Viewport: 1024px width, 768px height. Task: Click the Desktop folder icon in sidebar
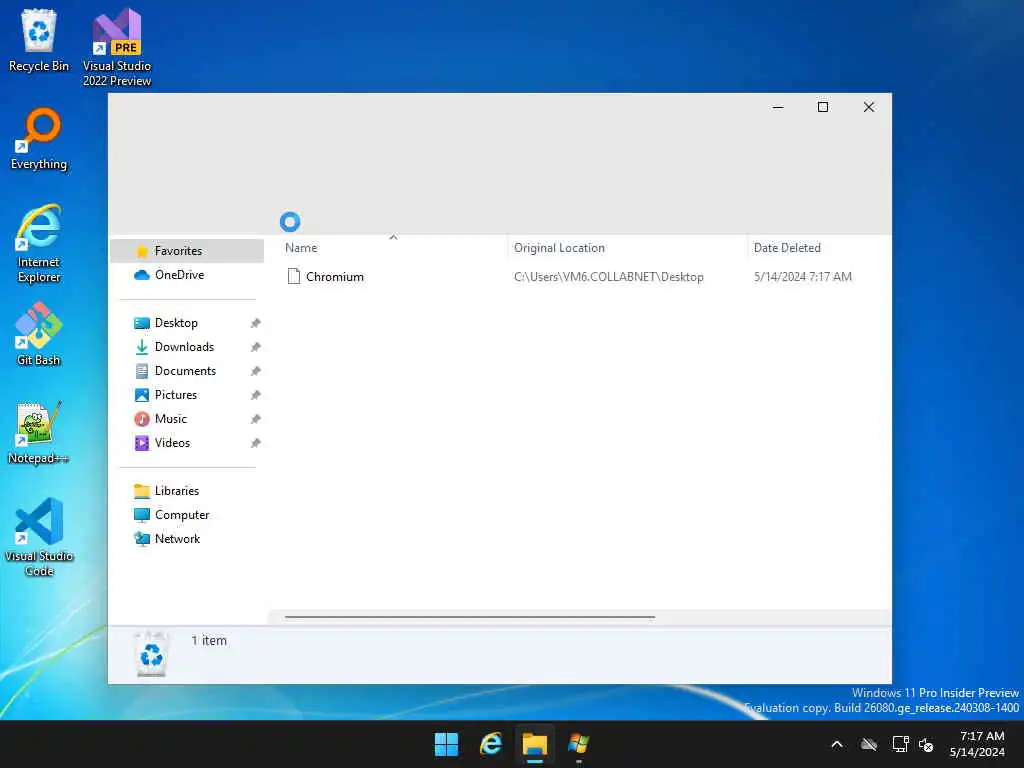tap(142, 323)
